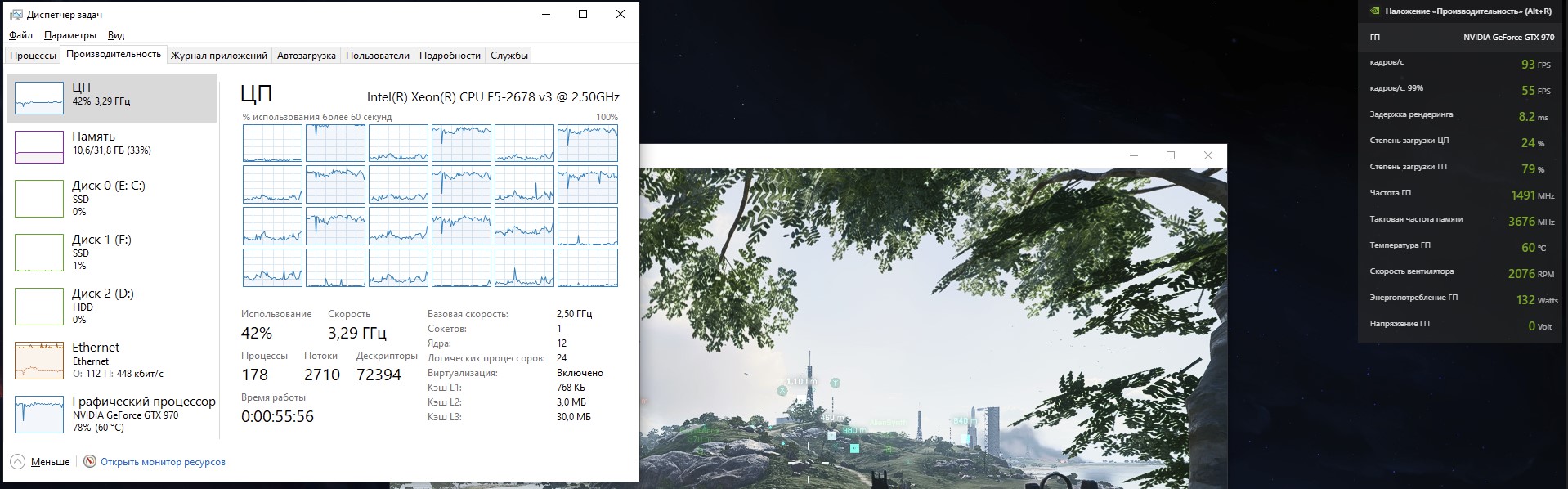Viewport: 1568px width, 489px height.
Task: Click the processes count 178
Action: click(254, 375)
